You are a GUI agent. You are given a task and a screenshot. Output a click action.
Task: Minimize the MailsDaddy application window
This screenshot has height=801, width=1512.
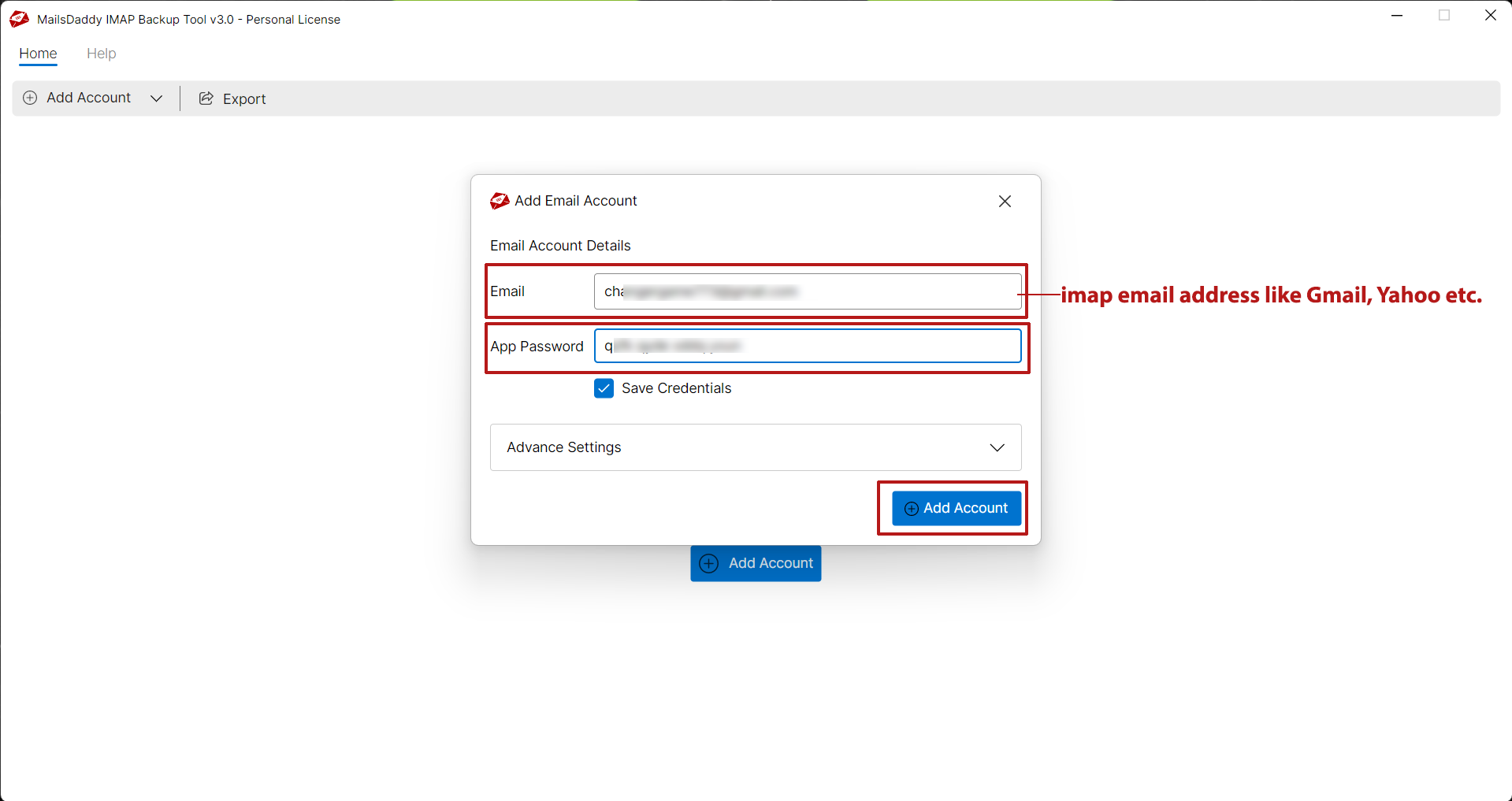point(1397,15)
